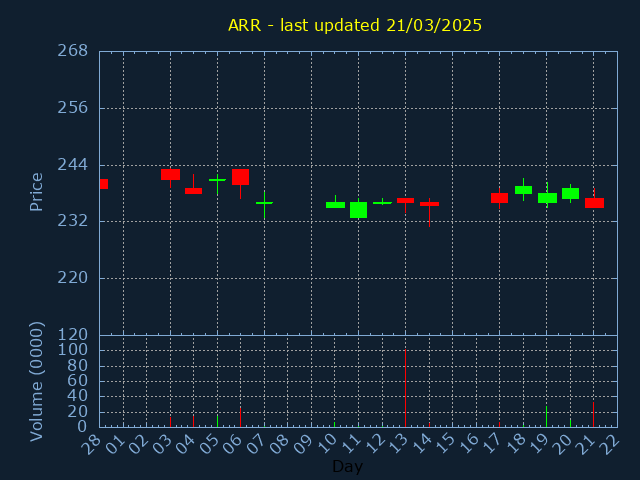Click the tall red volume bar on day 13
Viewport: 640px width, 480px height.
pyautogui.click(x=405, y=388)
